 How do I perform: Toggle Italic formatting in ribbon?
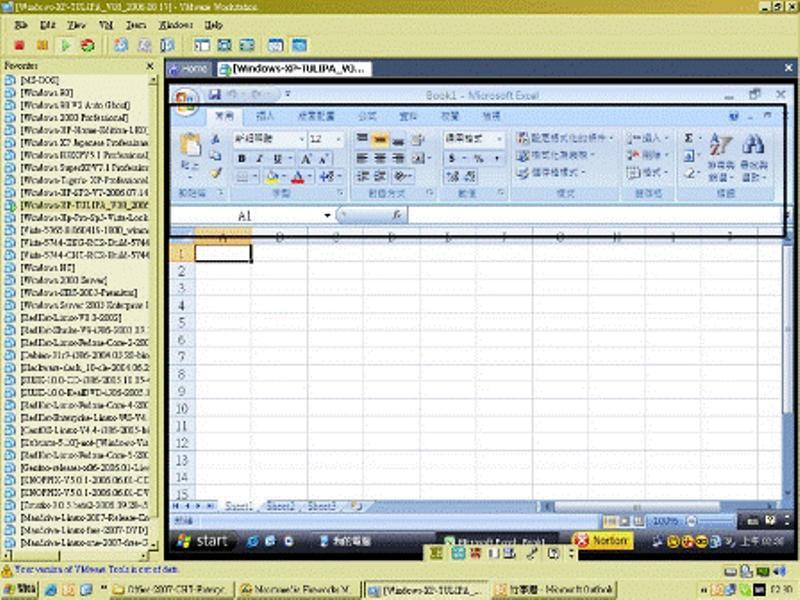[x=260, y=159]
